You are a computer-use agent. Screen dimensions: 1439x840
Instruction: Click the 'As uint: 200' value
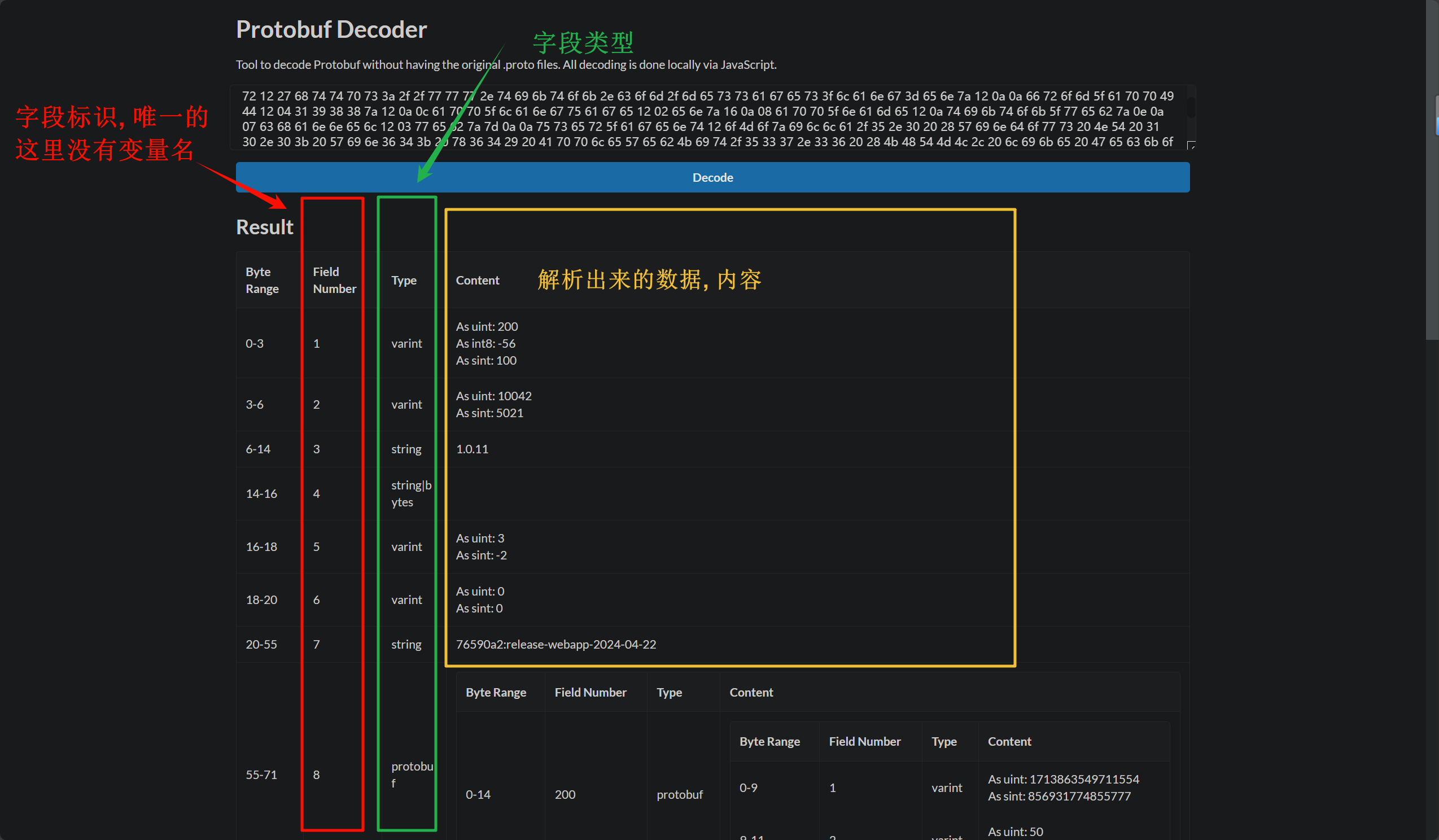487,327
